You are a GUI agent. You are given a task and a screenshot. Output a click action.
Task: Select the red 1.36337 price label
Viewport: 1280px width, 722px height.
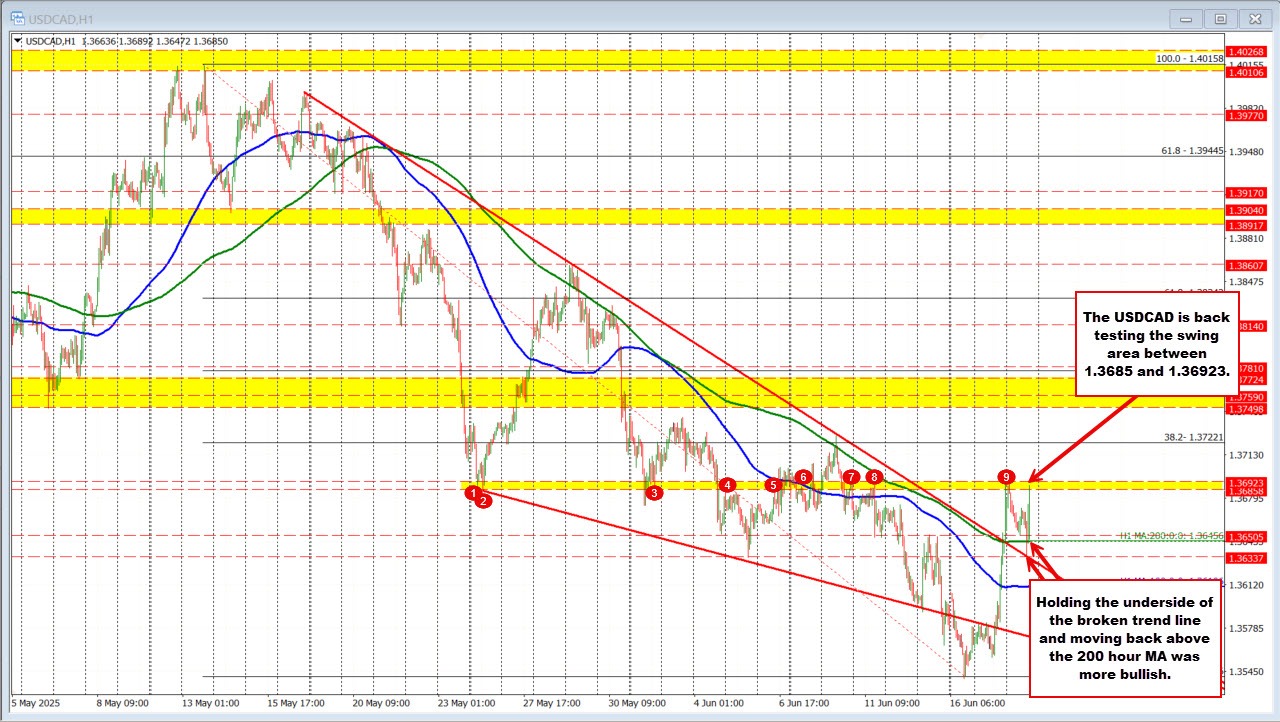click(1246, 558)
